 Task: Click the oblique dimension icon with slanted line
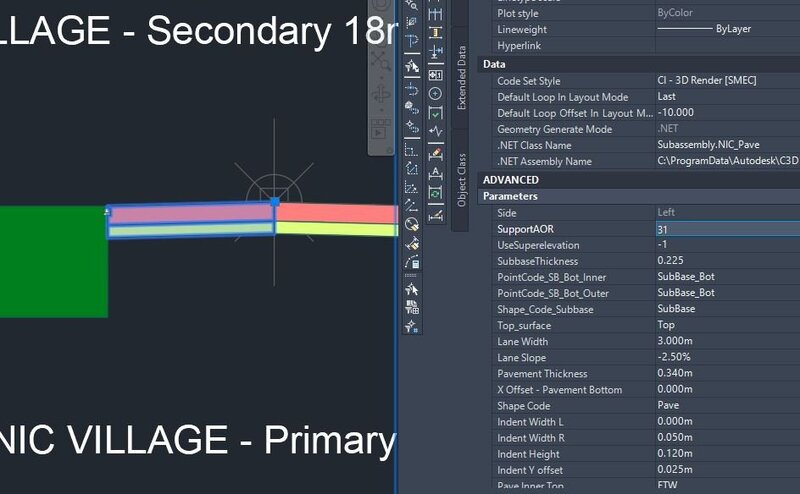(x=435, y=215)
